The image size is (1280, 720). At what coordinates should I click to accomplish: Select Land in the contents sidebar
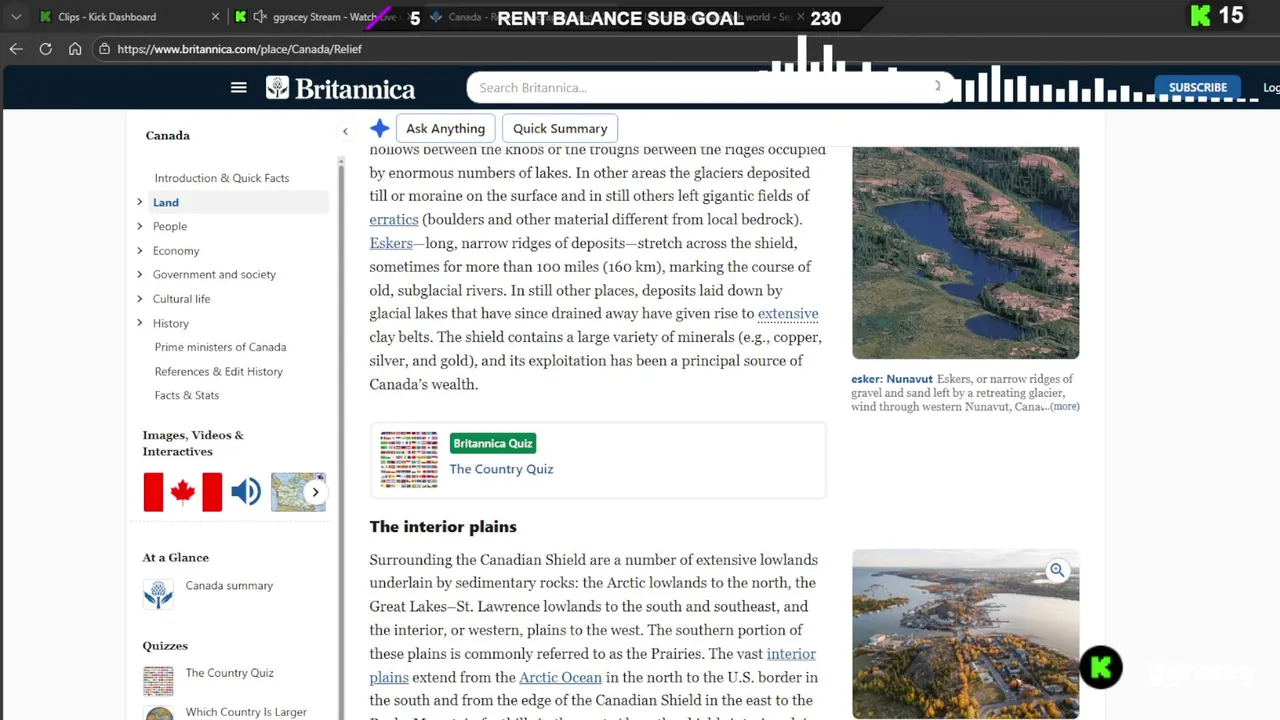[x=166, y=202]
